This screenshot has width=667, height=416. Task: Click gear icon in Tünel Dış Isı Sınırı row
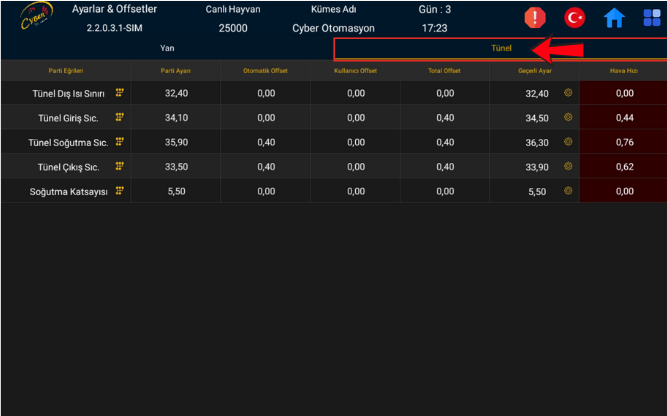[568, 93]
